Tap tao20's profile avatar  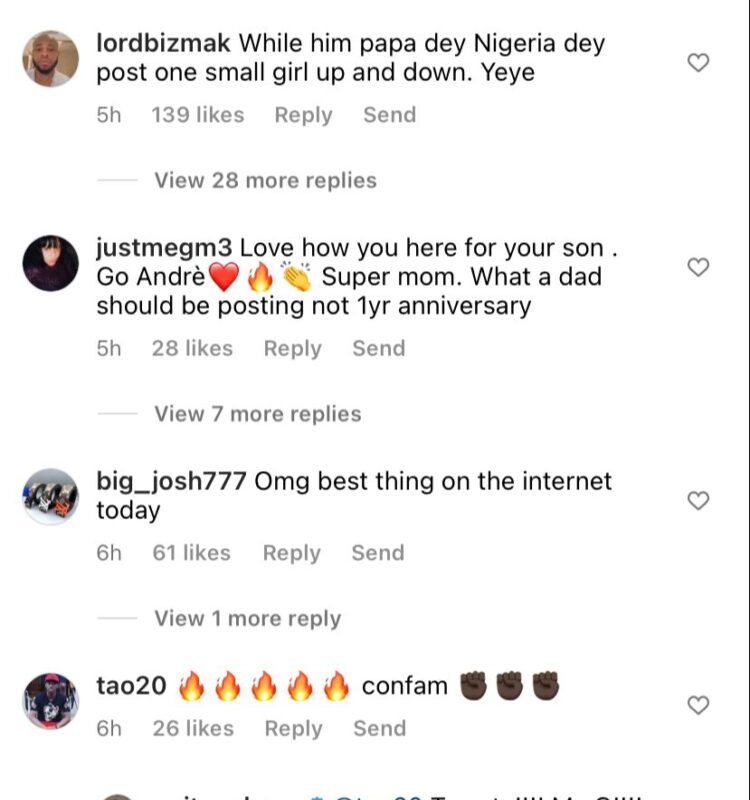50,701
